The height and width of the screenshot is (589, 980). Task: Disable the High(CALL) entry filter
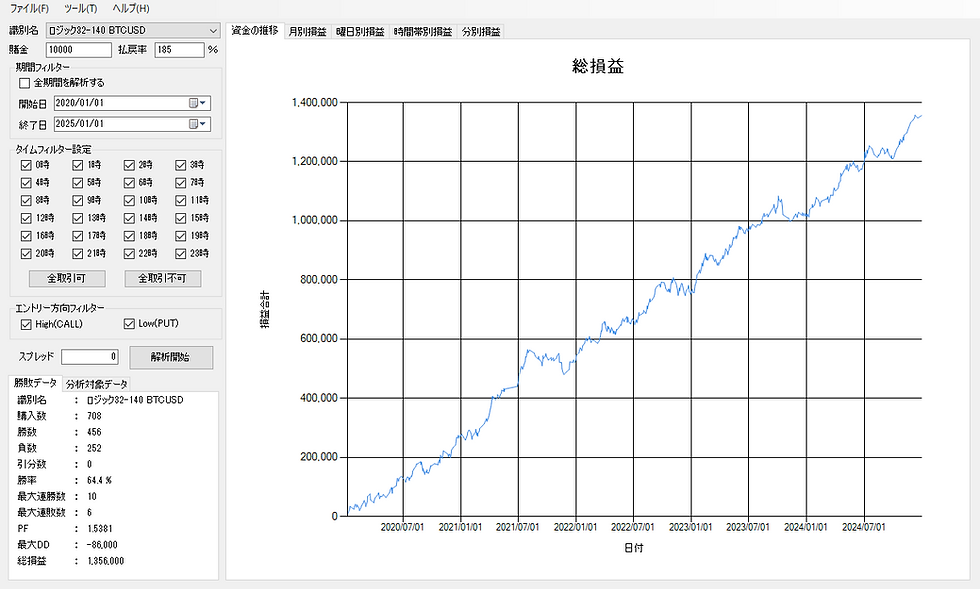(27, 321)
